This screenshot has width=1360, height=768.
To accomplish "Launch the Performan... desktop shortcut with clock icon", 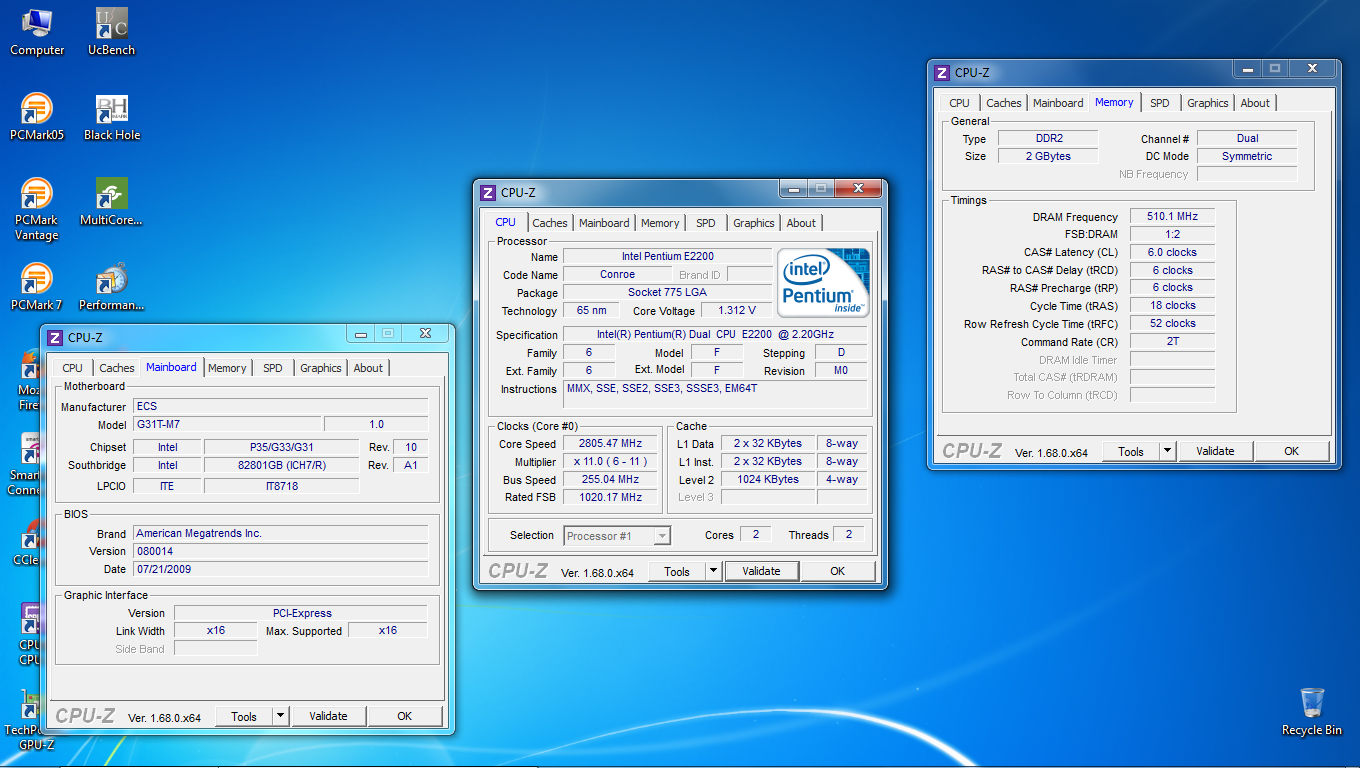I will pyautogui.click(x=111, y=287).
